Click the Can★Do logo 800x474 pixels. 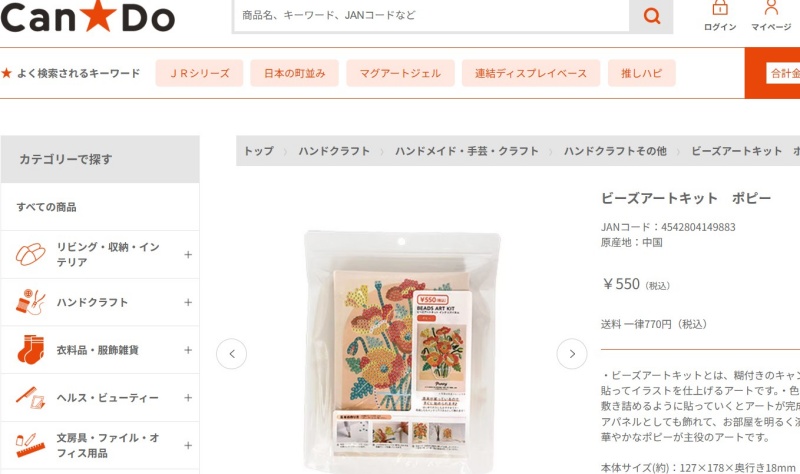coord(88,16)
